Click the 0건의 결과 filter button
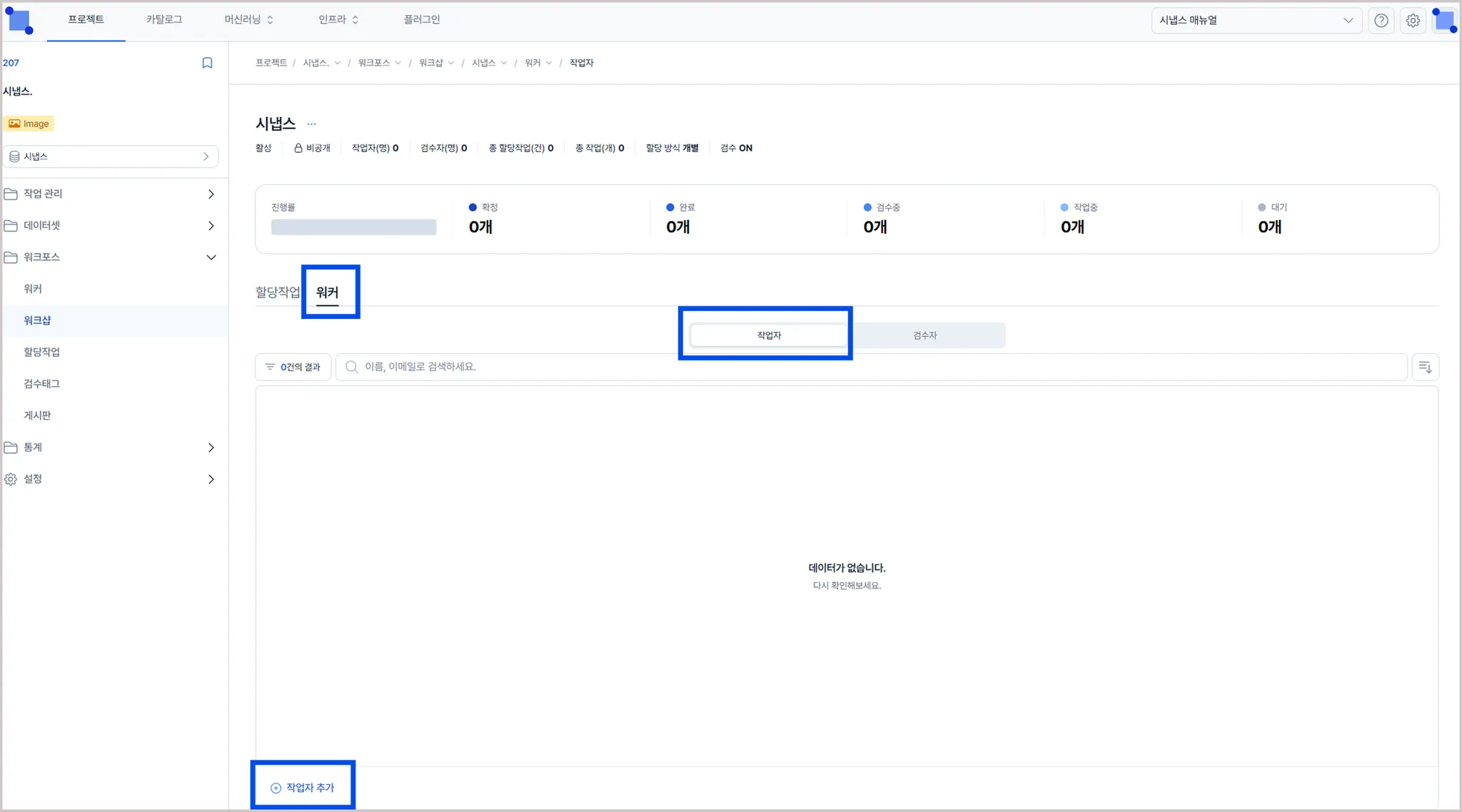 click(x=293, y=367)
